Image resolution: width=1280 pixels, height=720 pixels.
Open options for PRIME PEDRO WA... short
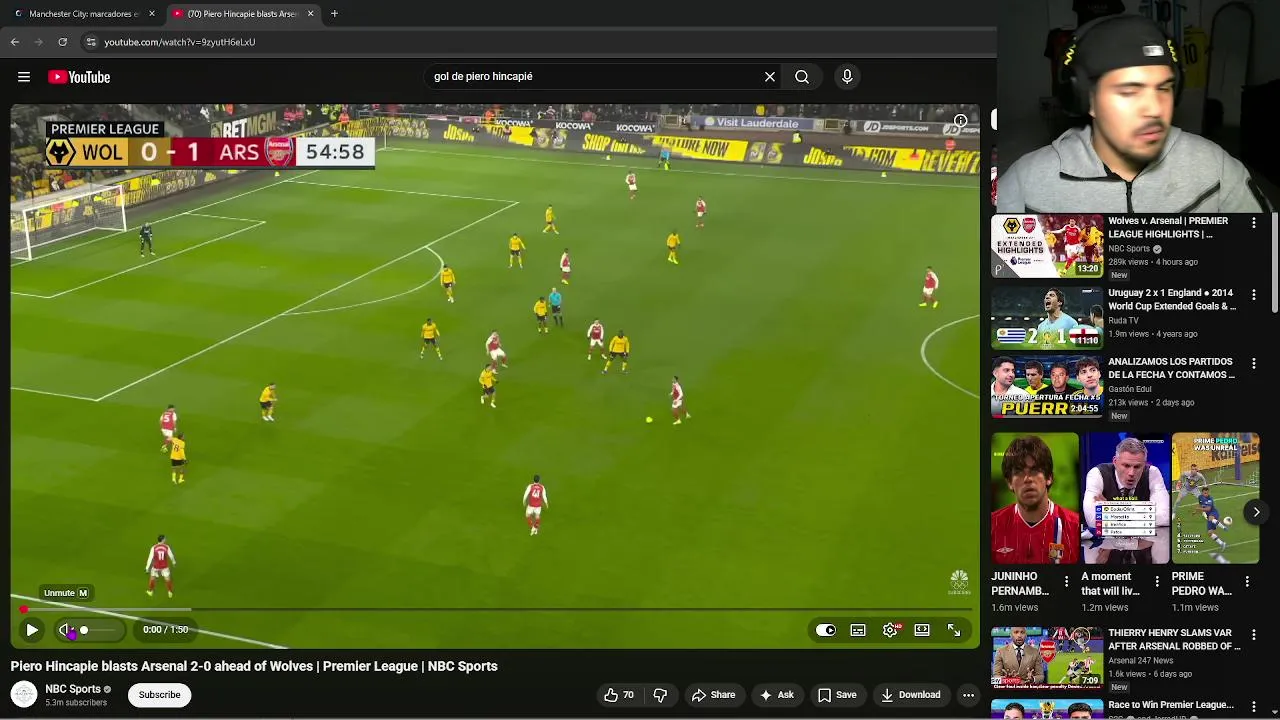coord(1247,581)
